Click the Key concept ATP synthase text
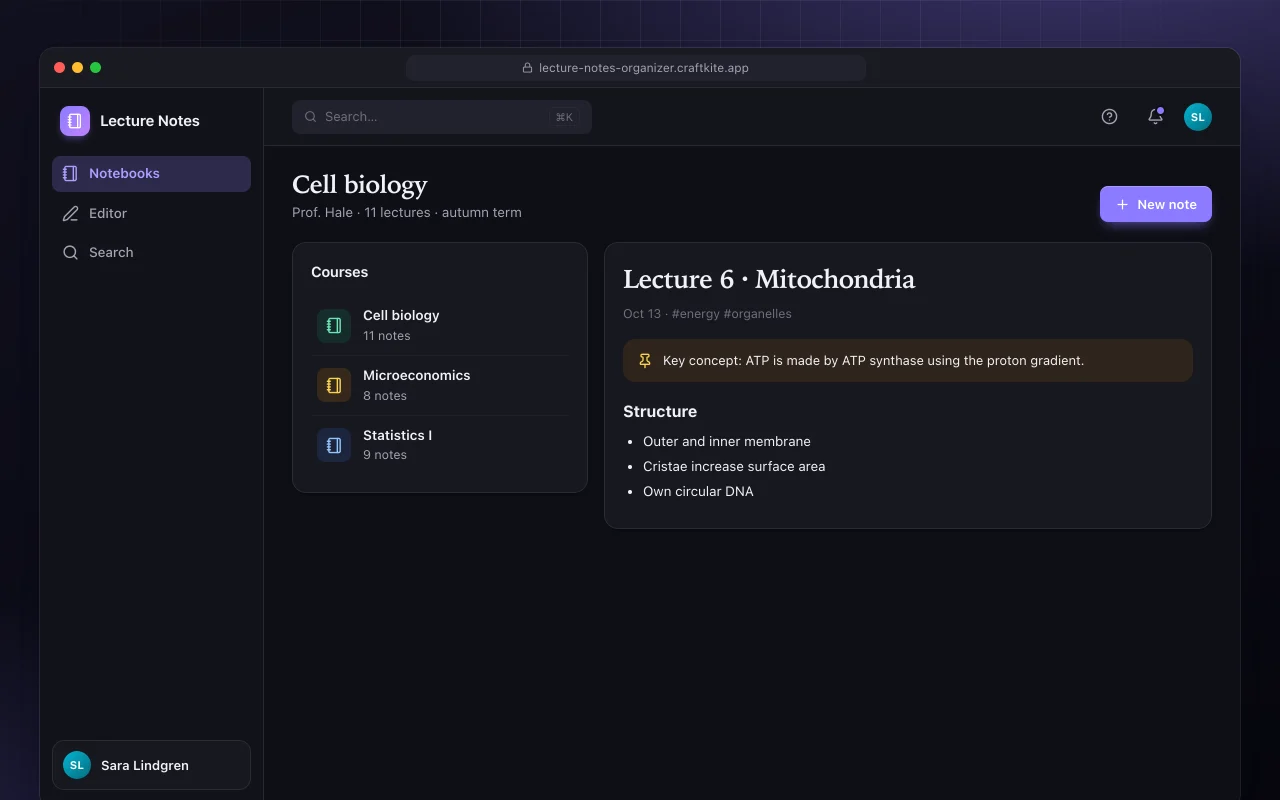 (873, 361)
